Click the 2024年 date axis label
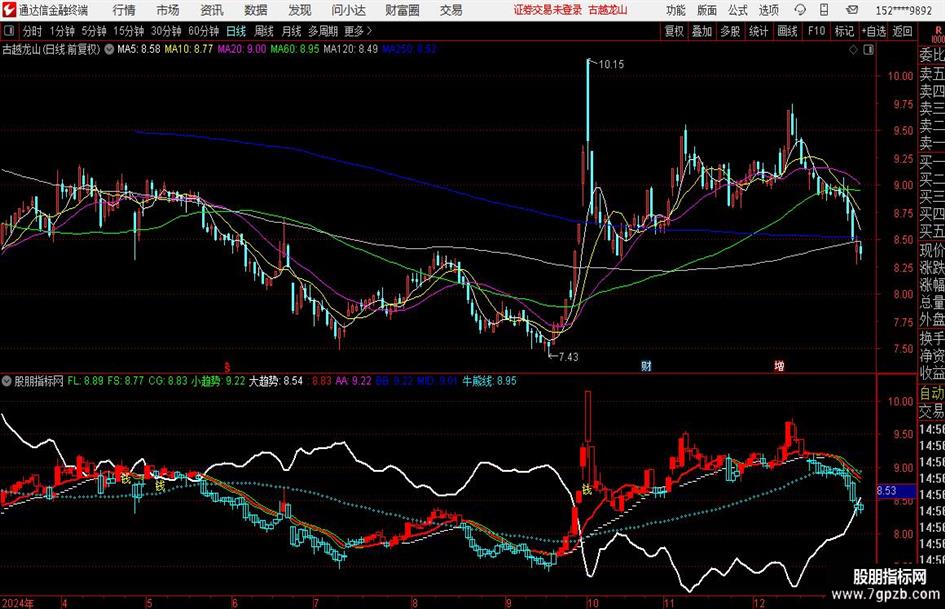The image size is (945, 609). [x=18, y=603]
